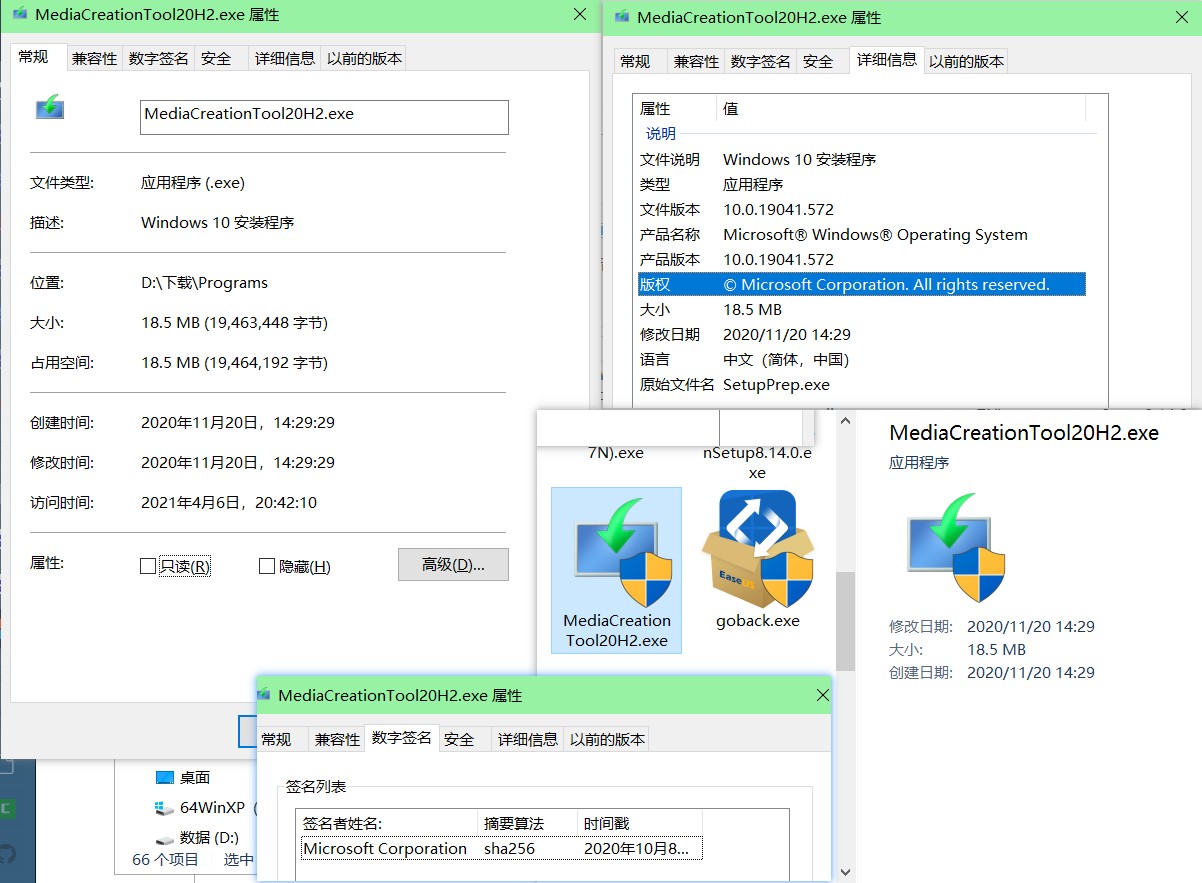Select the goback.exe installer icon
This screenshot has width=1202, height=883.
pyautogui.click(x=757, y=548)
